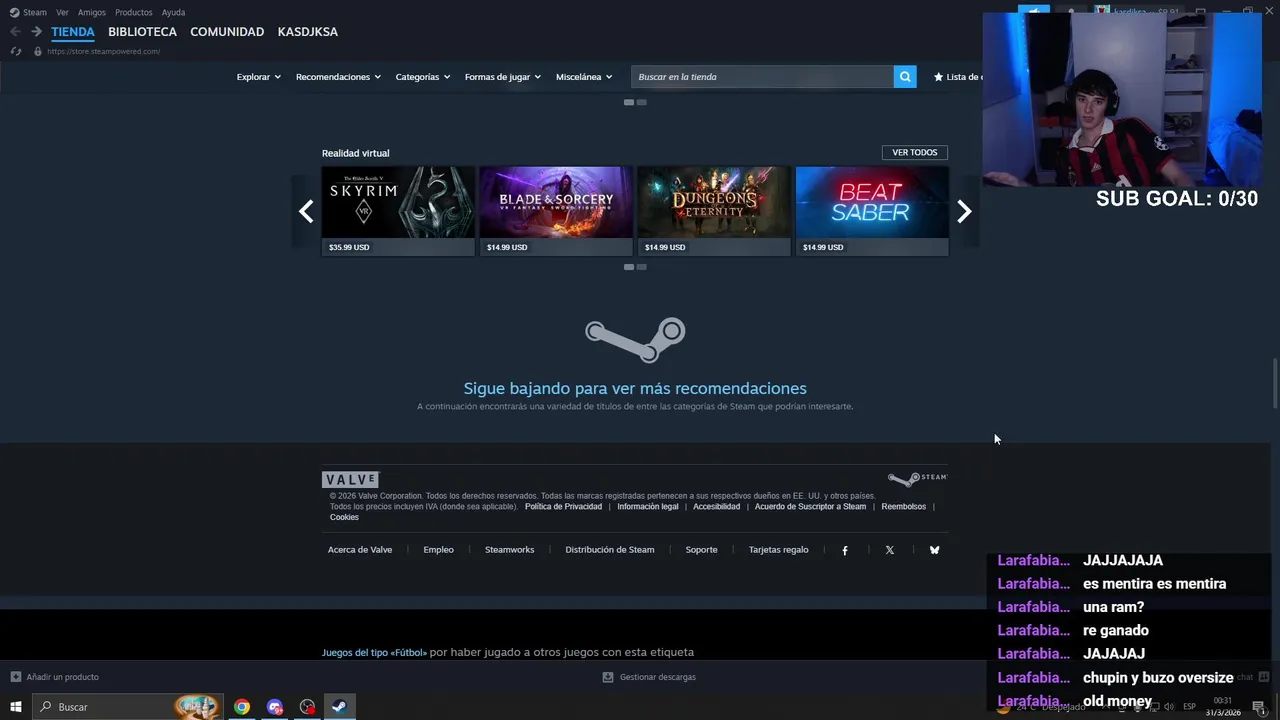Switch to the TIENDA tab
Screen dimensions: 1280x720
coord(73,32)
